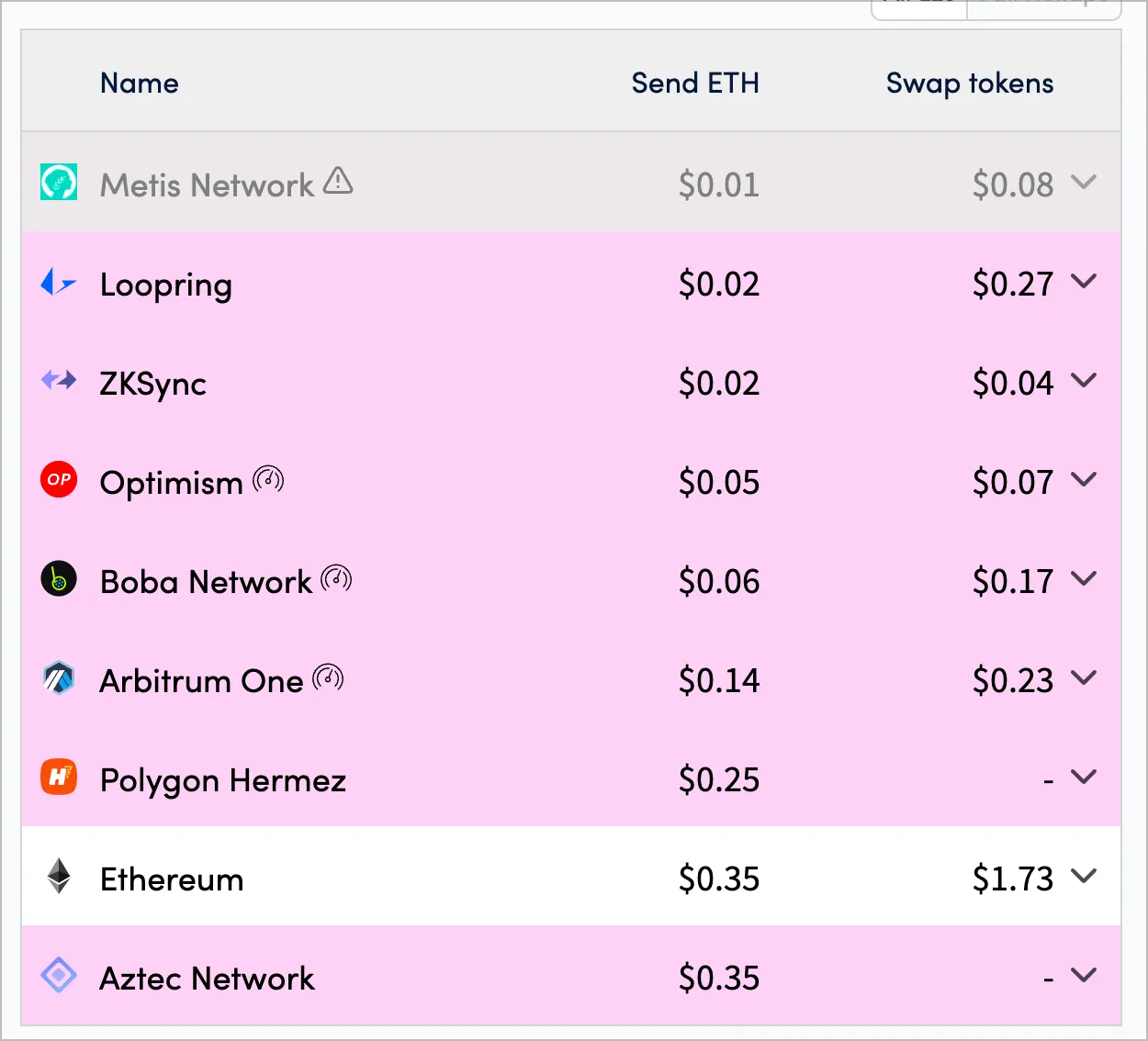Sort by the Swap tokens column header
Image resolution: width=1148 pixels, height=1041 pixels.
970,84
